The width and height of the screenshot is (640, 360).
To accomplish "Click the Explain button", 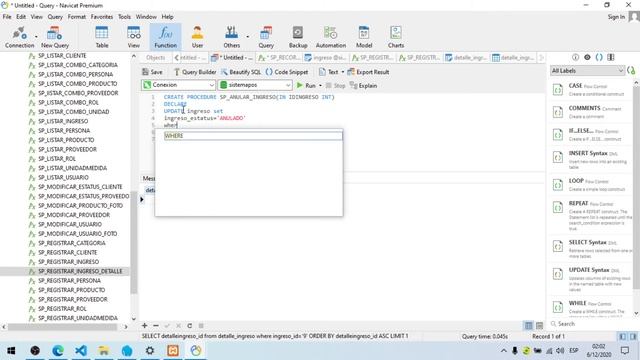I will click(363, 85).
